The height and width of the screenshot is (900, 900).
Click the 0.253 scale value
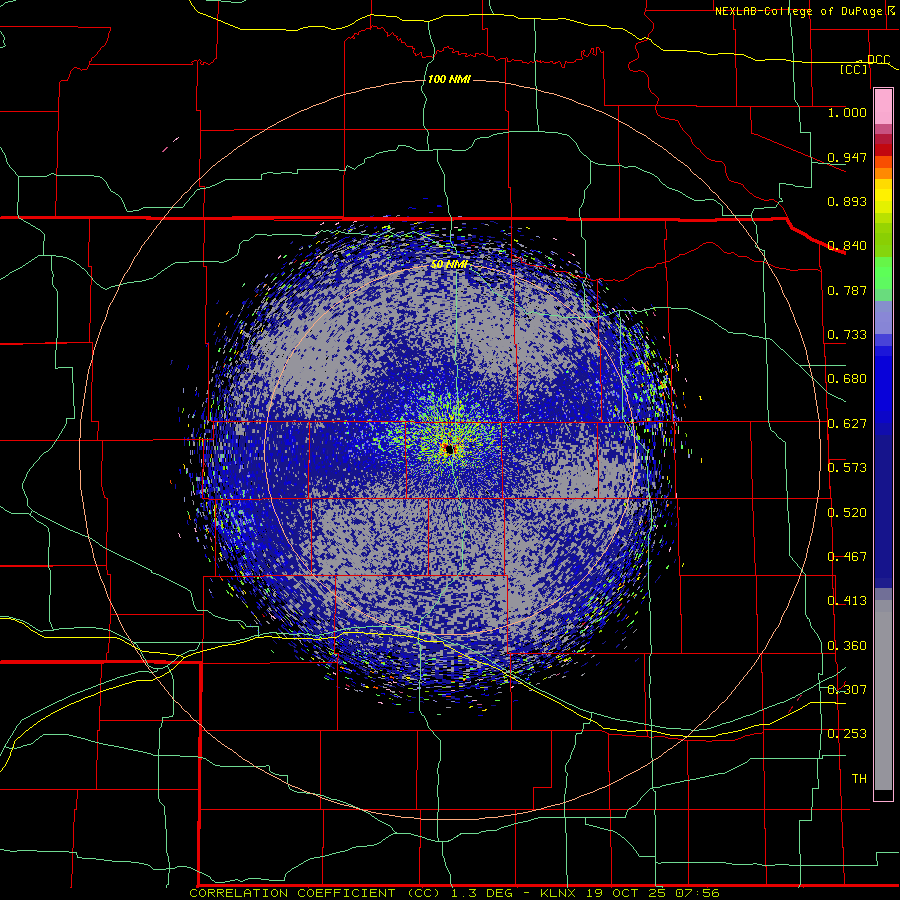click(847, 734)
